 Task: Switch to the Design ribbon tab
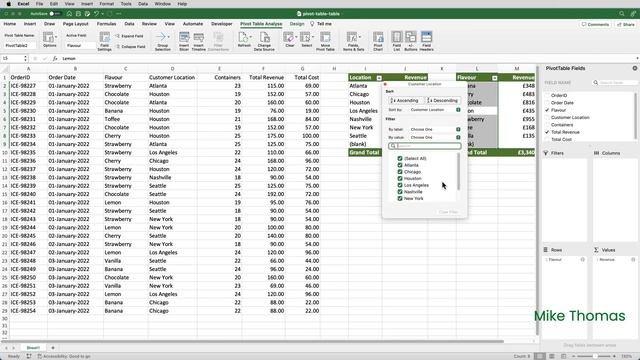pyautogui.click(x=297, y=24)
